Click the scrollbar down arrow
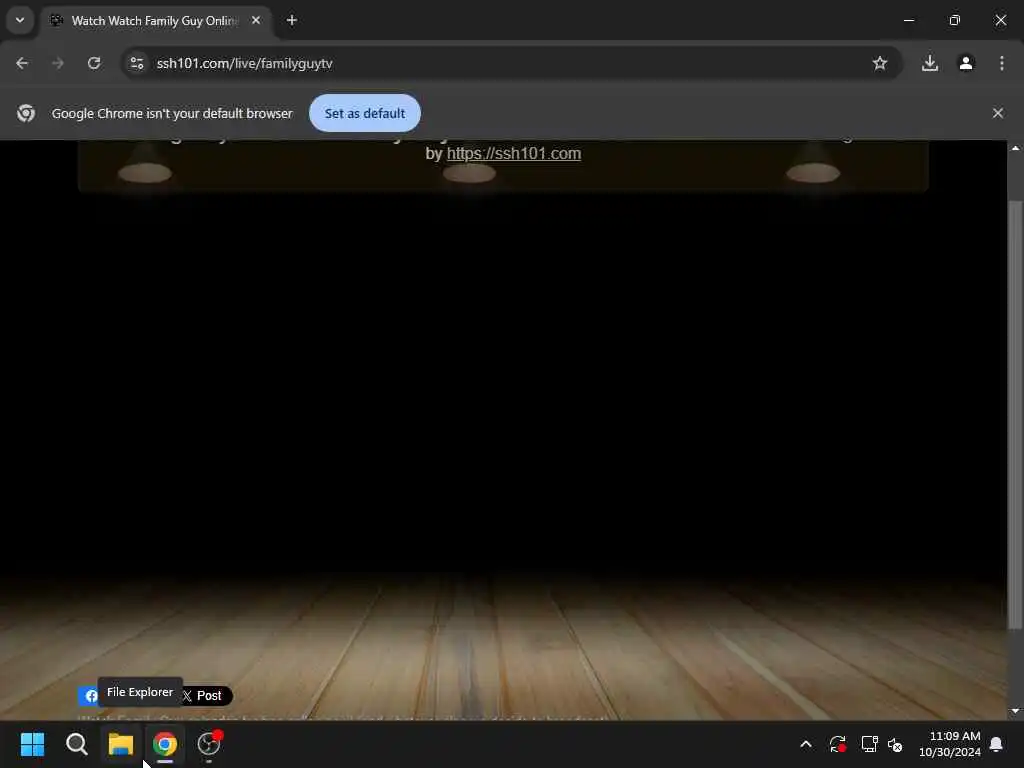Viewport: 1024px width, 768px height. pyautogui.click(x=1015, y=711)
